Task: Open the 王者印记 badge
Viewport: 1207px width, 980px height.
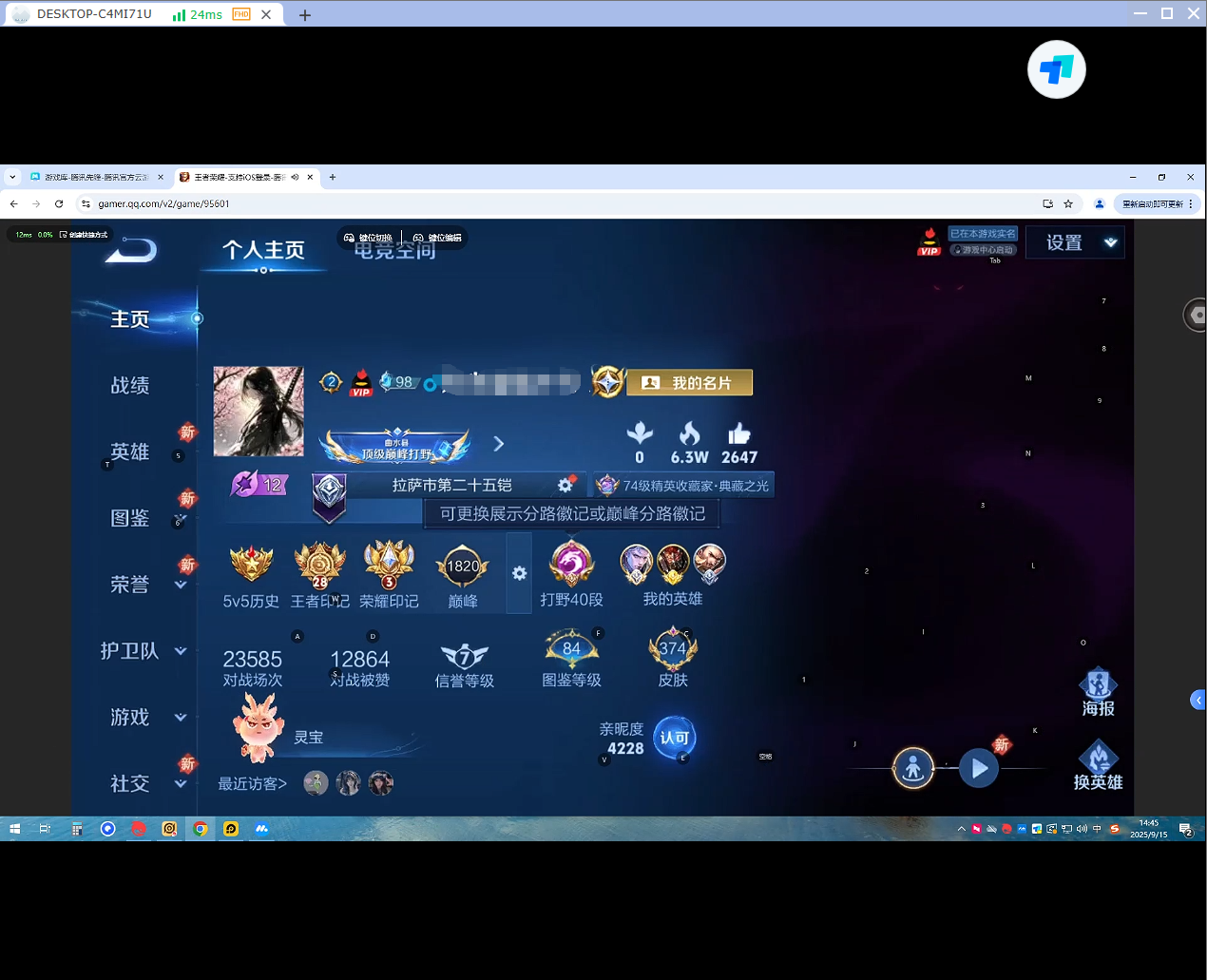Action: pos(320,576)
